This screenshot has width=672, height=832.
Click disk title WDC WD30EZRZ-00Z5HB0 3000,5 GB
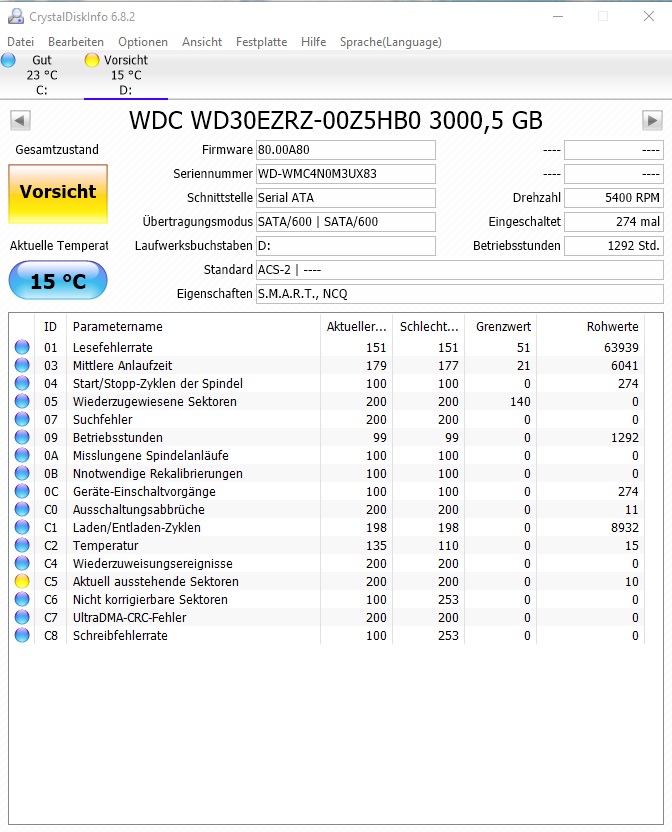(336, 120)
